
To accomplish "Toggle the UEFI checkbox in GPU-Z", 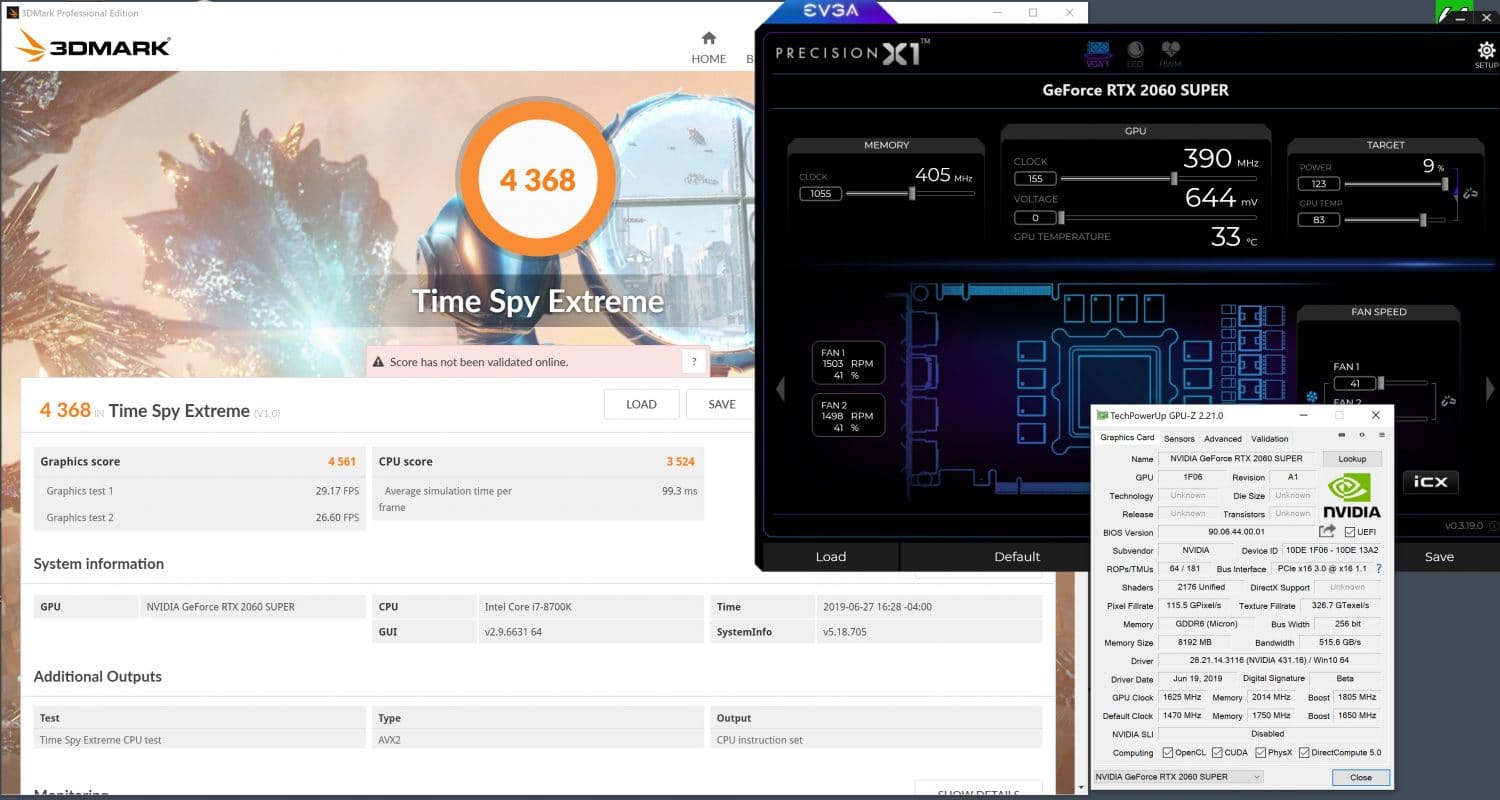I will (x=1350, y=532).
